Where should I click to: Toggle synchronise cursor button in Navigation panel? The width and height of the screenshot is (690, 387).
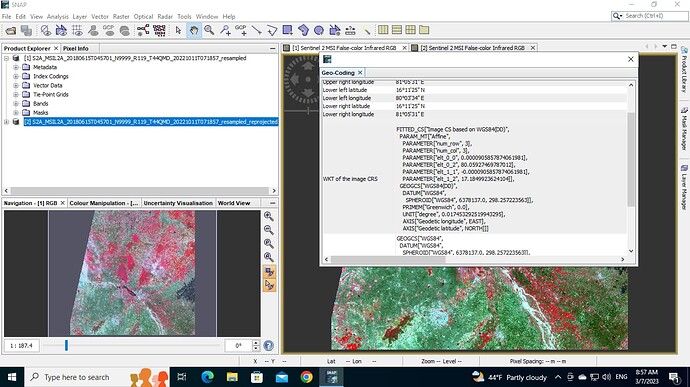tap(269, 285)
